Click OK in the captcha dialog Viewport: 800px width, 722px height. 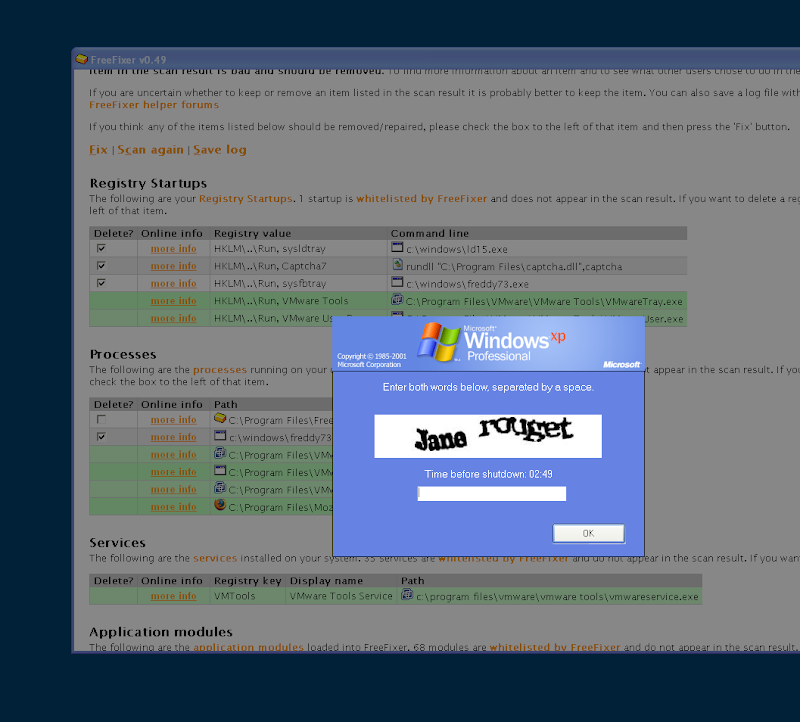tap(588, 533)
